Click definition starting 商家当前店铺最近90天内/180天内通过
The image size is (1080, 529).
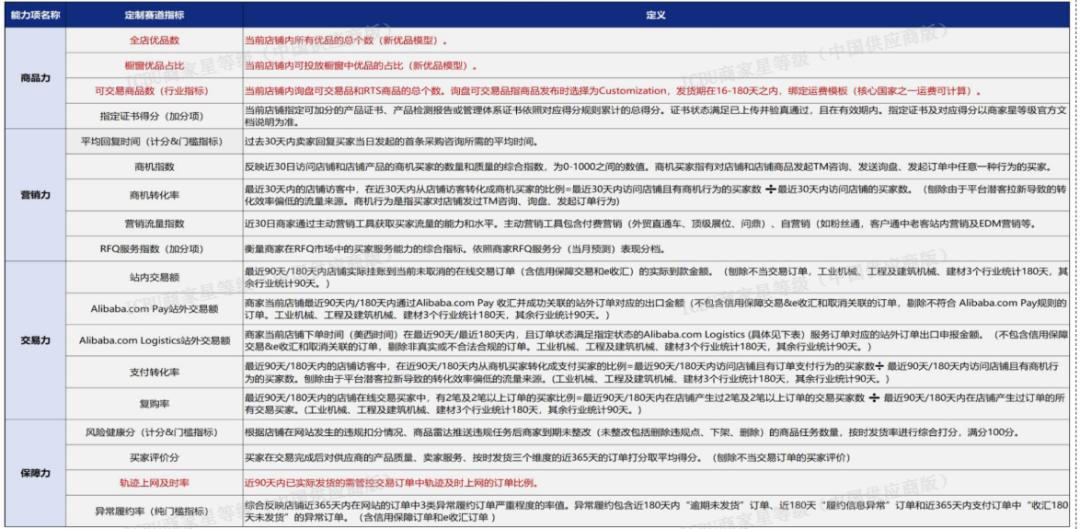pyautogui.click(x=656, y=309)
